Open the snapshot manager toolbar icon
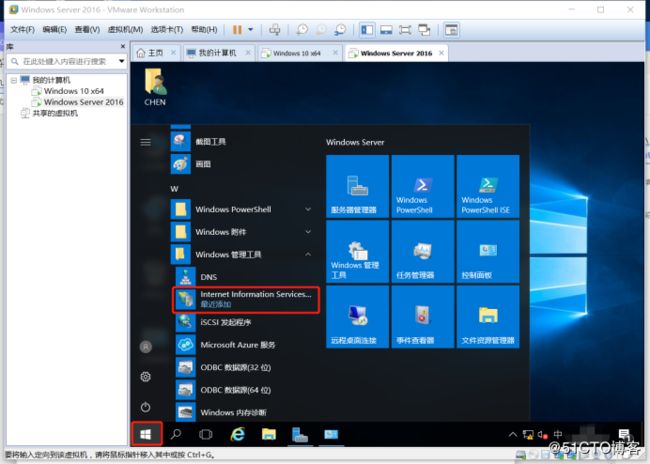The height and width of the screenshot is (464, 650). [340, 30]
